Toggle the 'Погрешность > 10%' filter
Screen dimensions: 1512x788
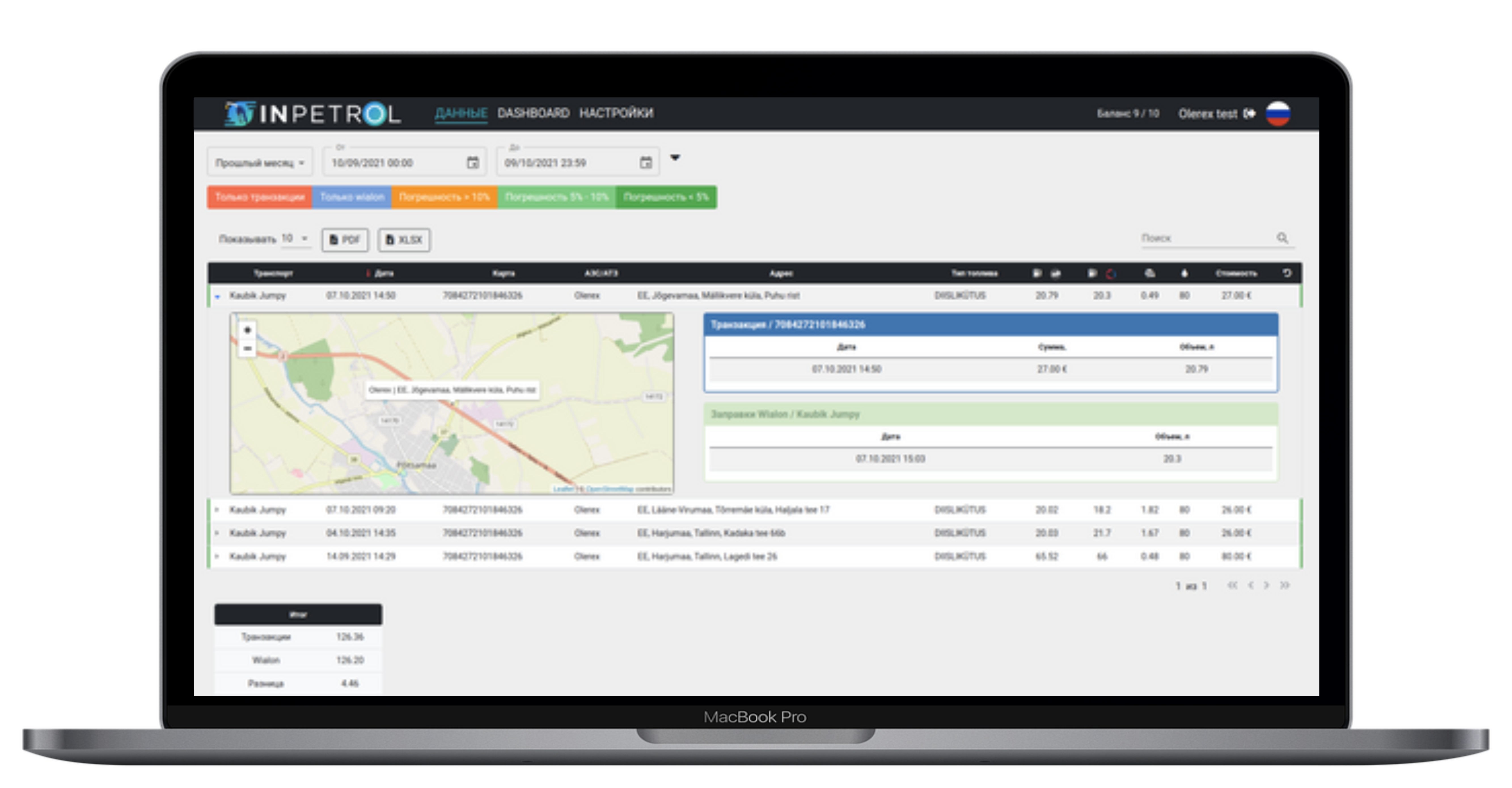pos(444,197)
